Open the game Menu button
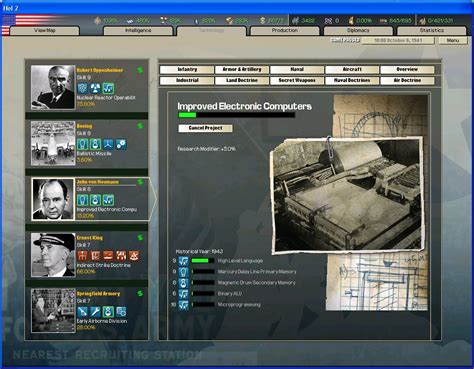 coord(453,40)
